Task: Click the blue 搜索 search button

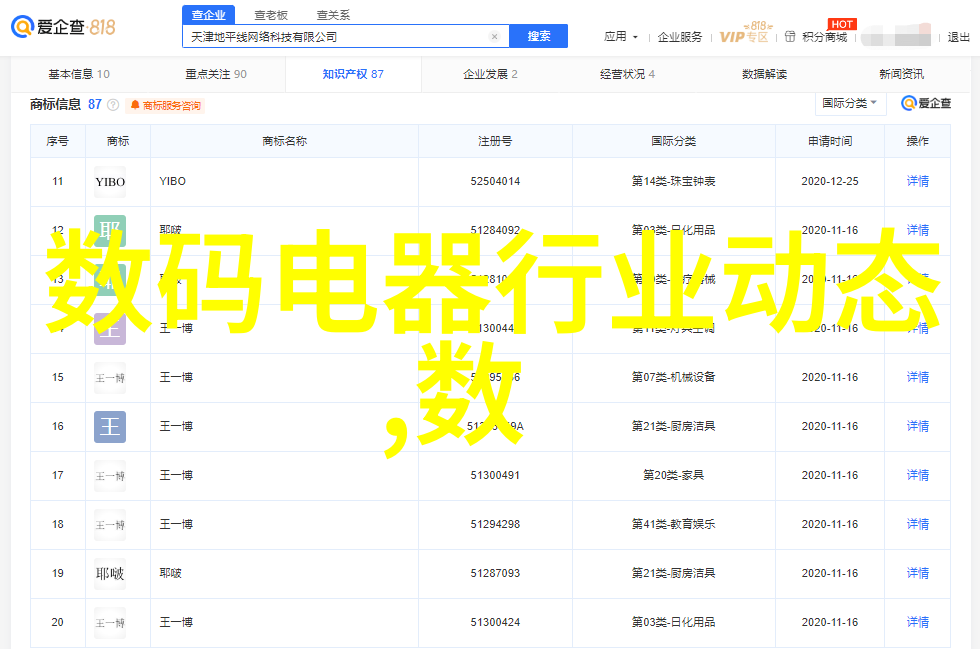Action: (538, 36)
